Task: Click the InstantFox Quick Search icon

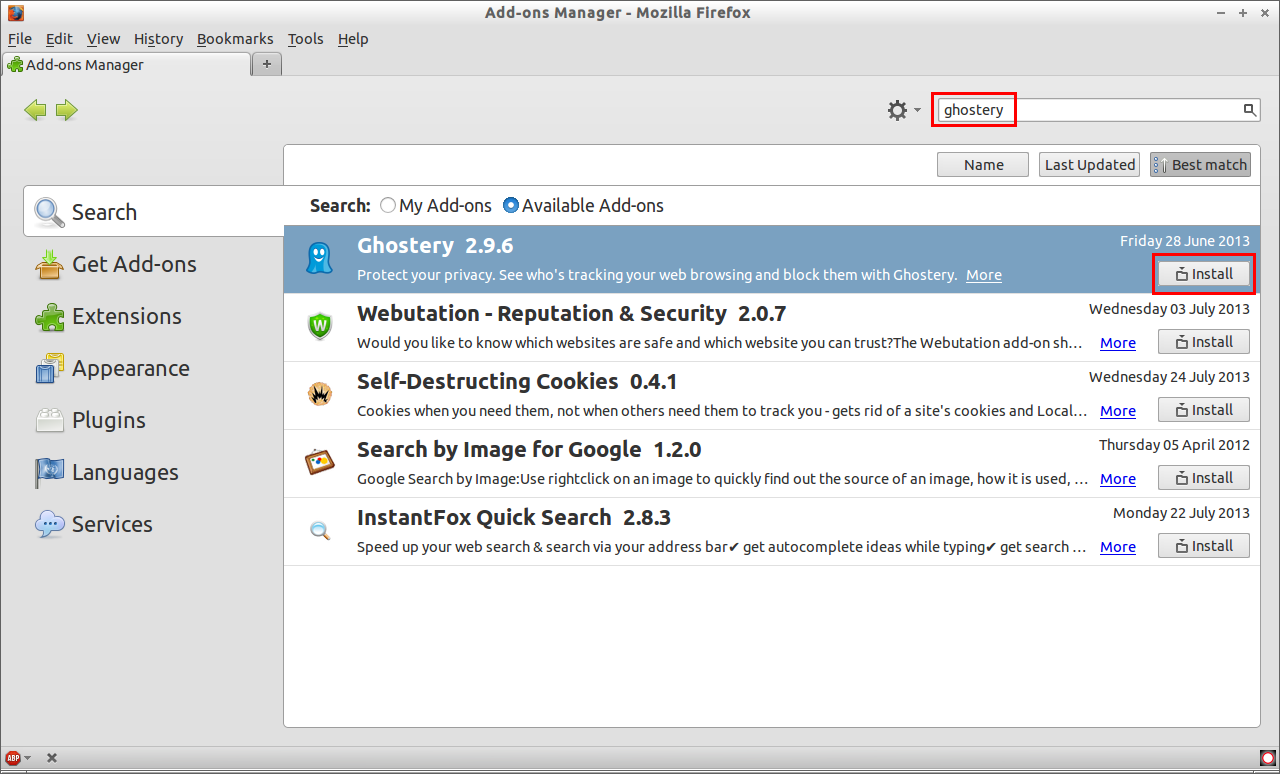Action: pos(319,530)
